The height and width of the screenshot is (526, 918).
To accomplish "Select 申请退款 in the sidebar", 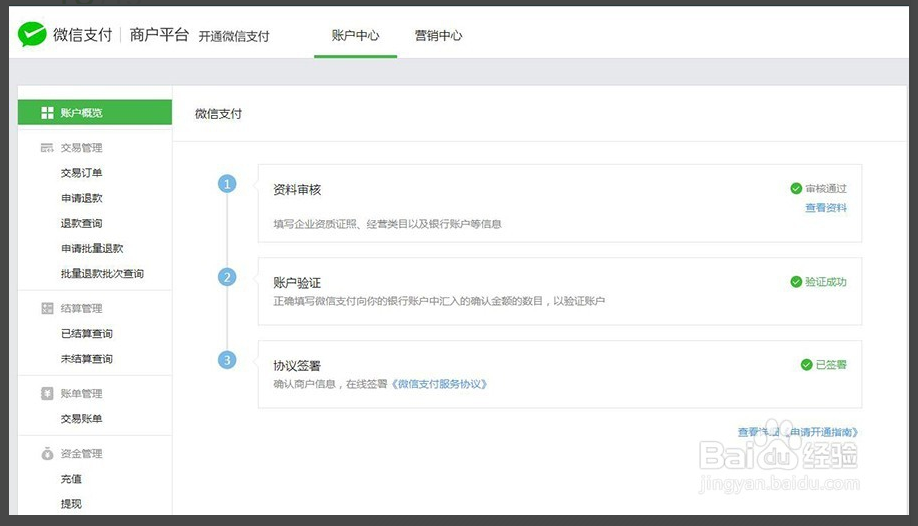I will 81,198.
